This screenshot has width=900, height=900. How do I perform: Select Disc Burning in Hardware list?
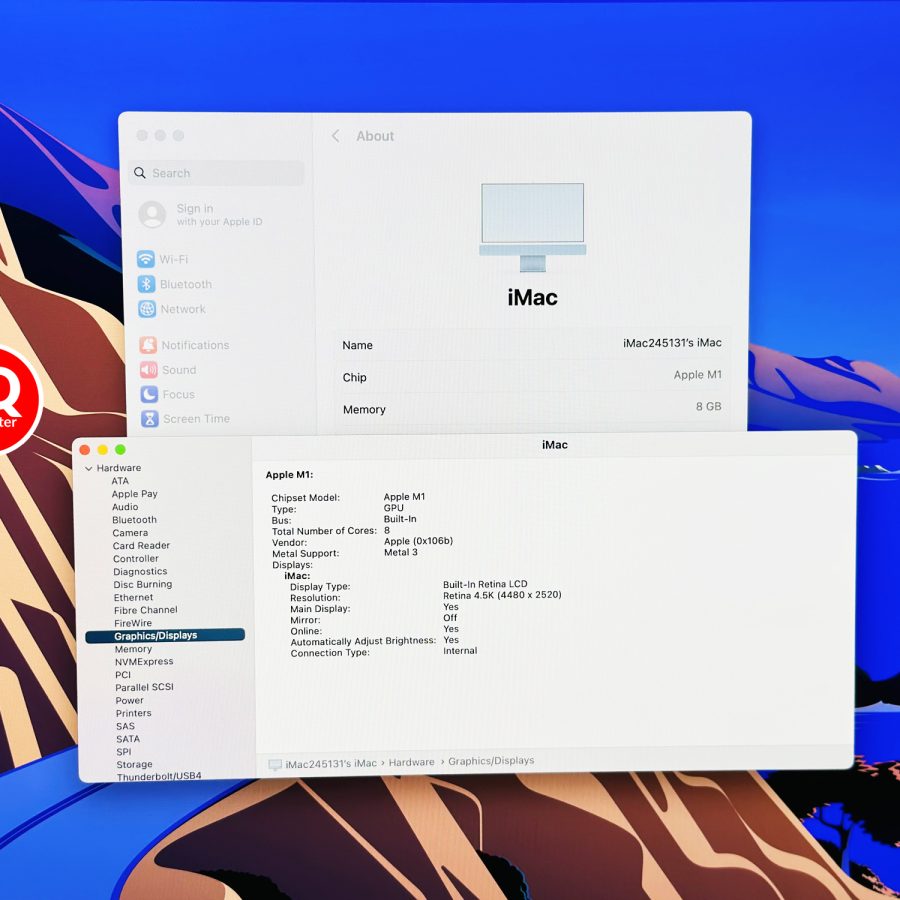click(142, 584)
